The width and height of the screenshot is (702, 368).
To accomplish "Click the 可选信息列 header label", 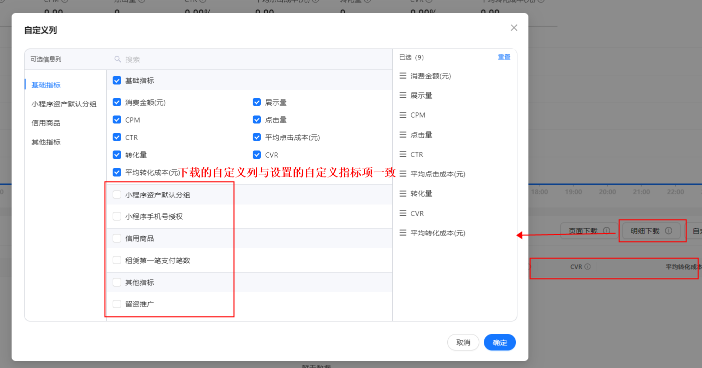I will pos(46,59).
